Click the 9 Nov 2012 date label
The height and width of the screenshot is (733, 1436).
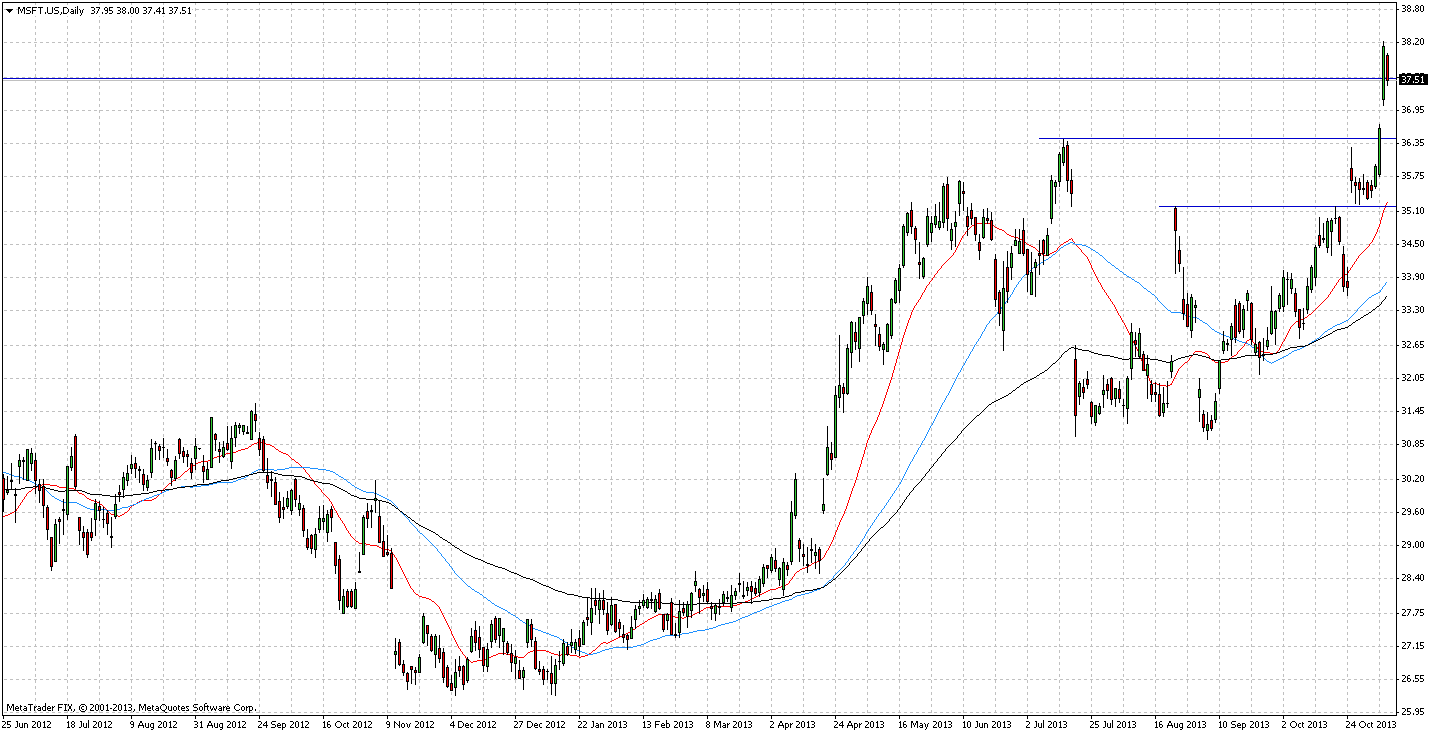point(409,724)
